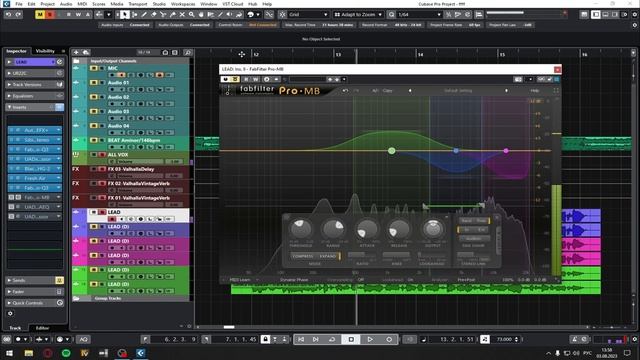640x360 pixels.
Task: Switch to the Visibility tab
Action: point(45,51)
